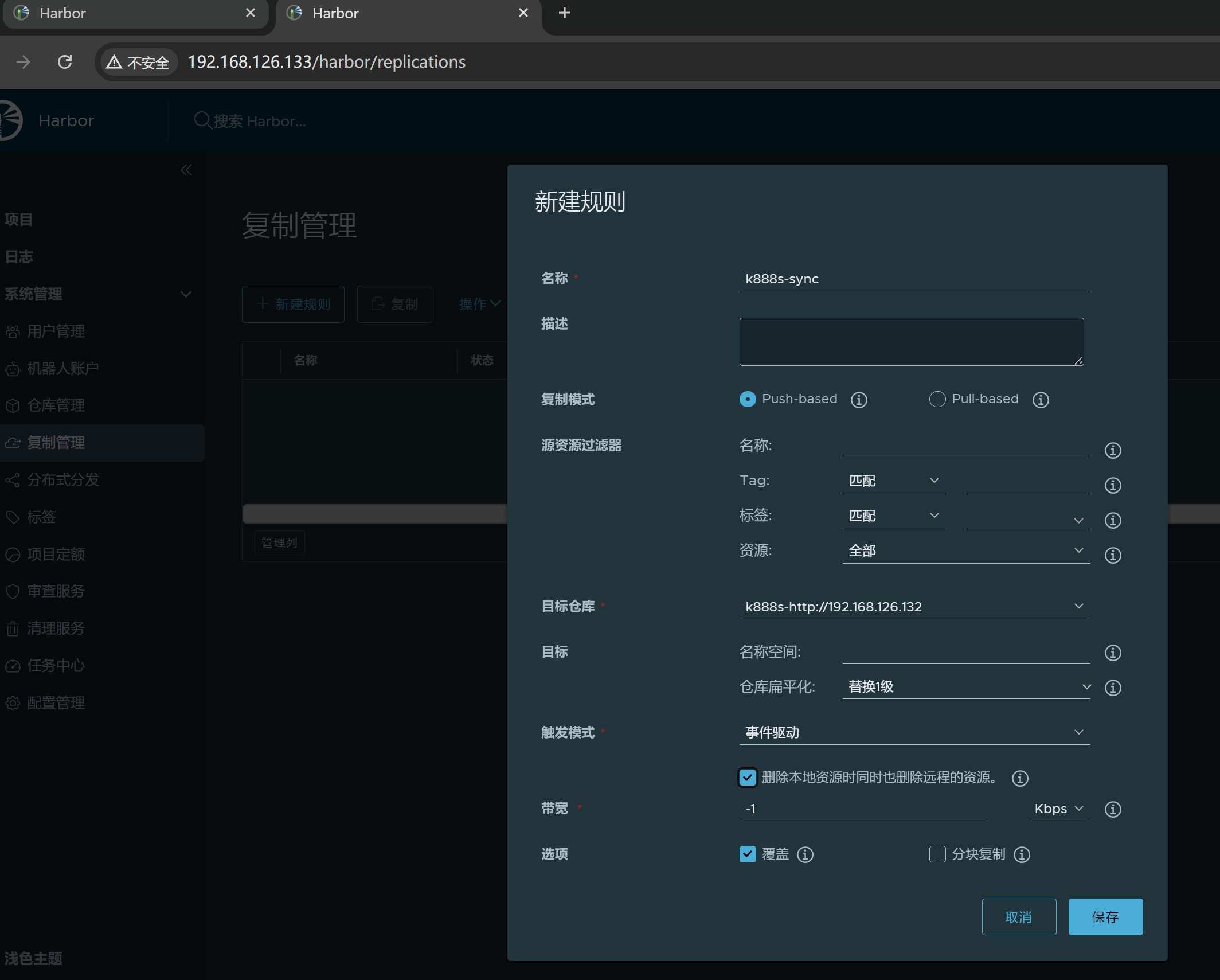This screenshot has width=1220, height=980.
Task: Open the 触发模式 dropdown showing 事件驱动
Action: pyautogui.click(x=914, y=732)
